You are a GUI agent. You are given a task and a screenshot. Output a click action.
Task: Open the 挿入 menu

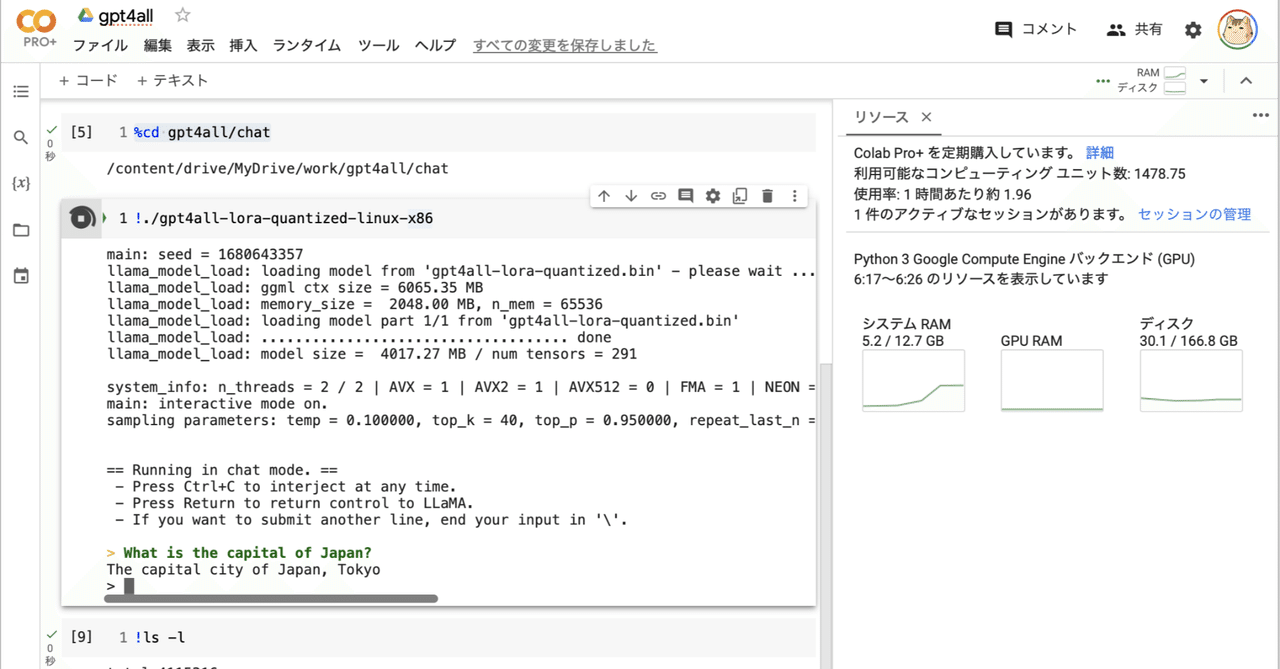[244, 45]
